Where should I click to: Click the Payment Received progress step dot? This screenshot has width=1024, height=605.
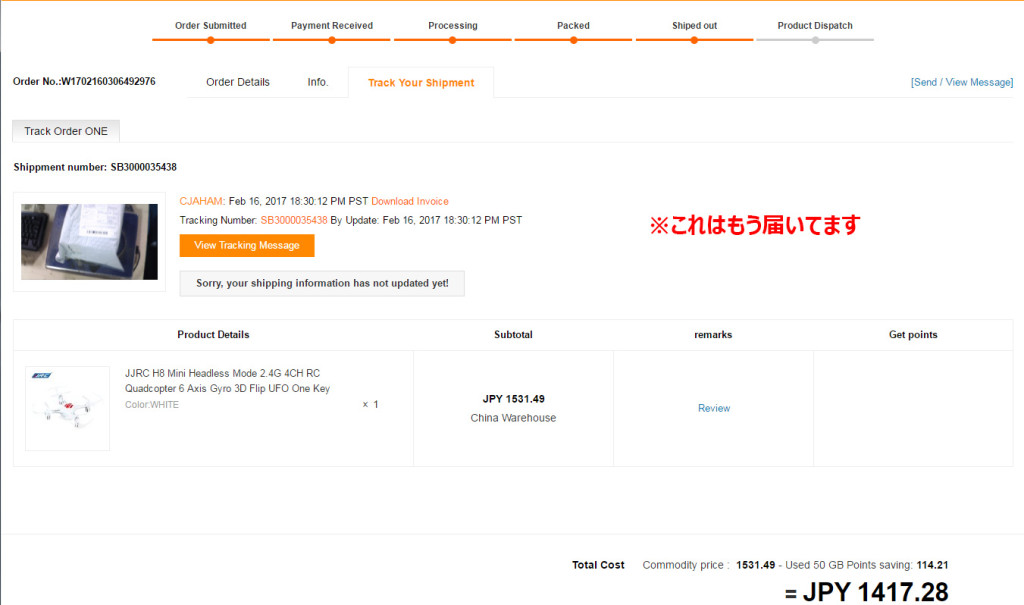coord(331,40)
